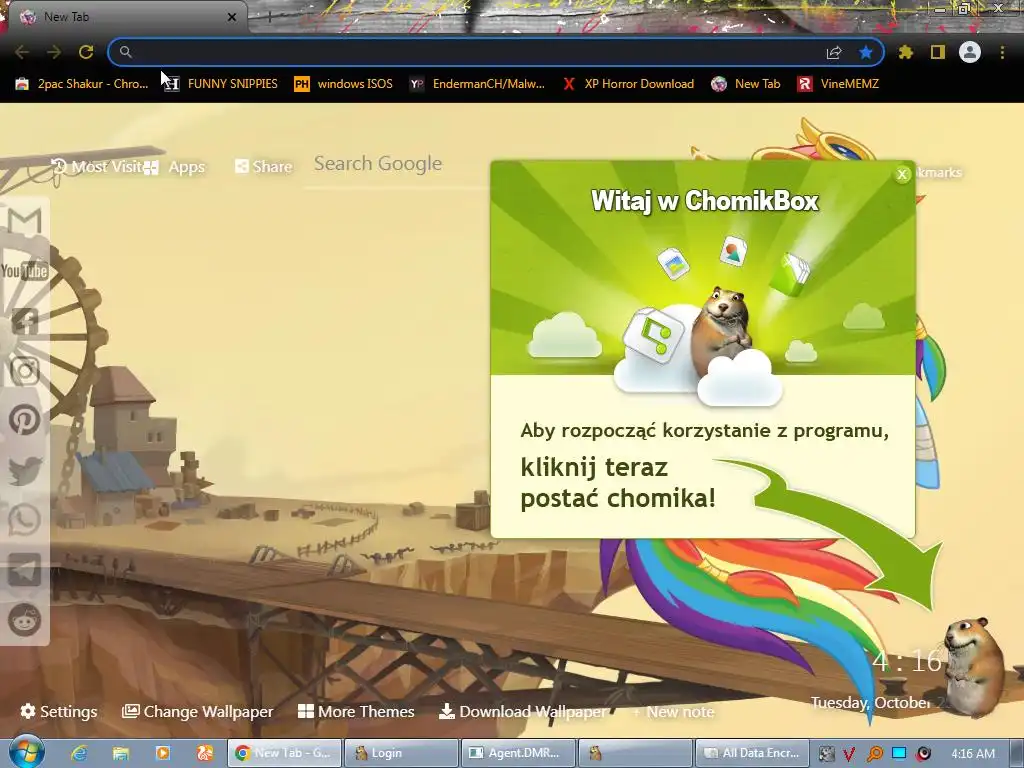1024x768 pixels.
Task: Open More Themes
Action: point(356,711)
